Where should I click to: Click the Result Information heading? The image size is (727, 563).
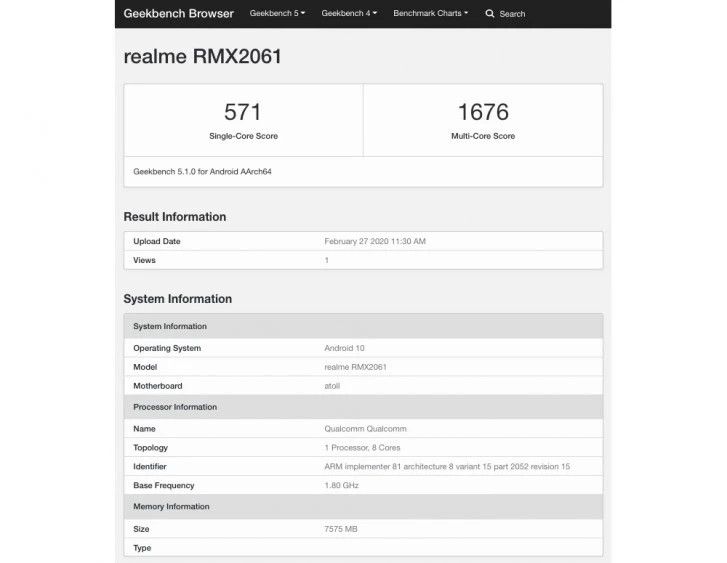175,217
